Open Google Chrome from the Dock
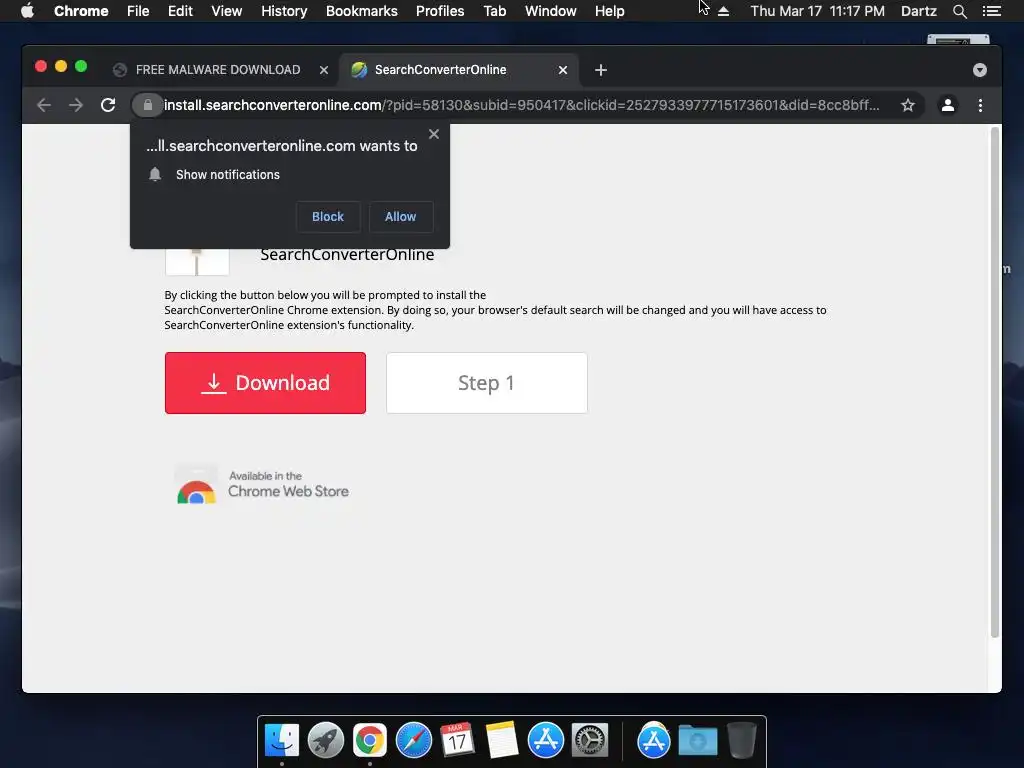1024x768 pixels. pyautogui.click(x=370, y=741)
